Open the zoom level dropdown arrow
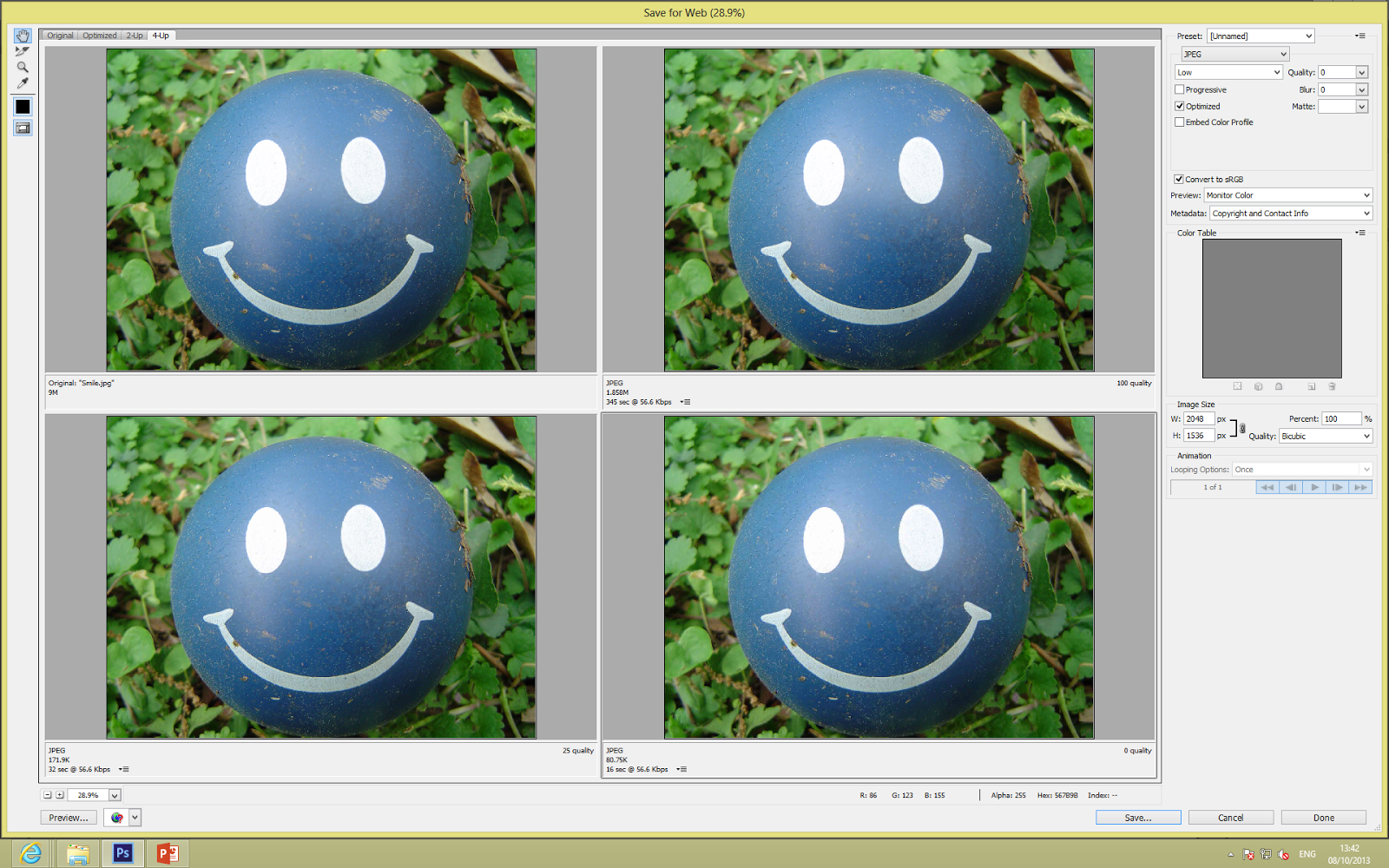 [x=115, y=795]
